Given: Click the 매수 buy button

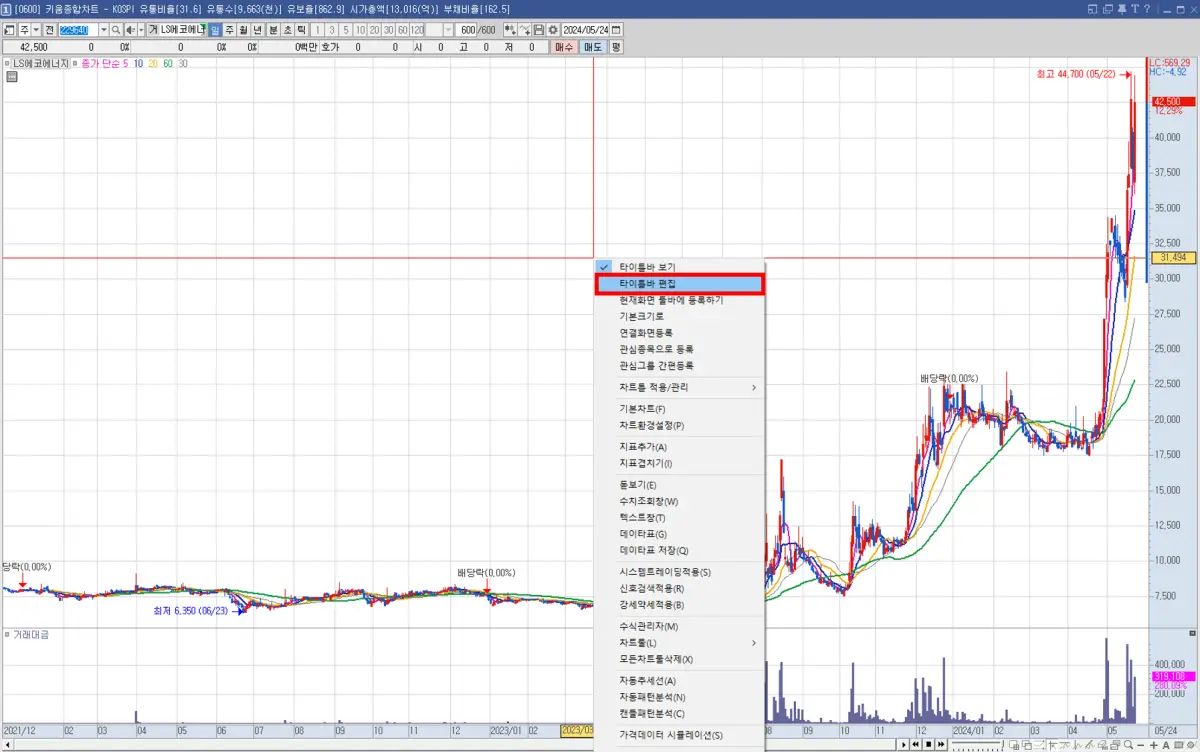Looking at the screenshot, I should point(563,47).
